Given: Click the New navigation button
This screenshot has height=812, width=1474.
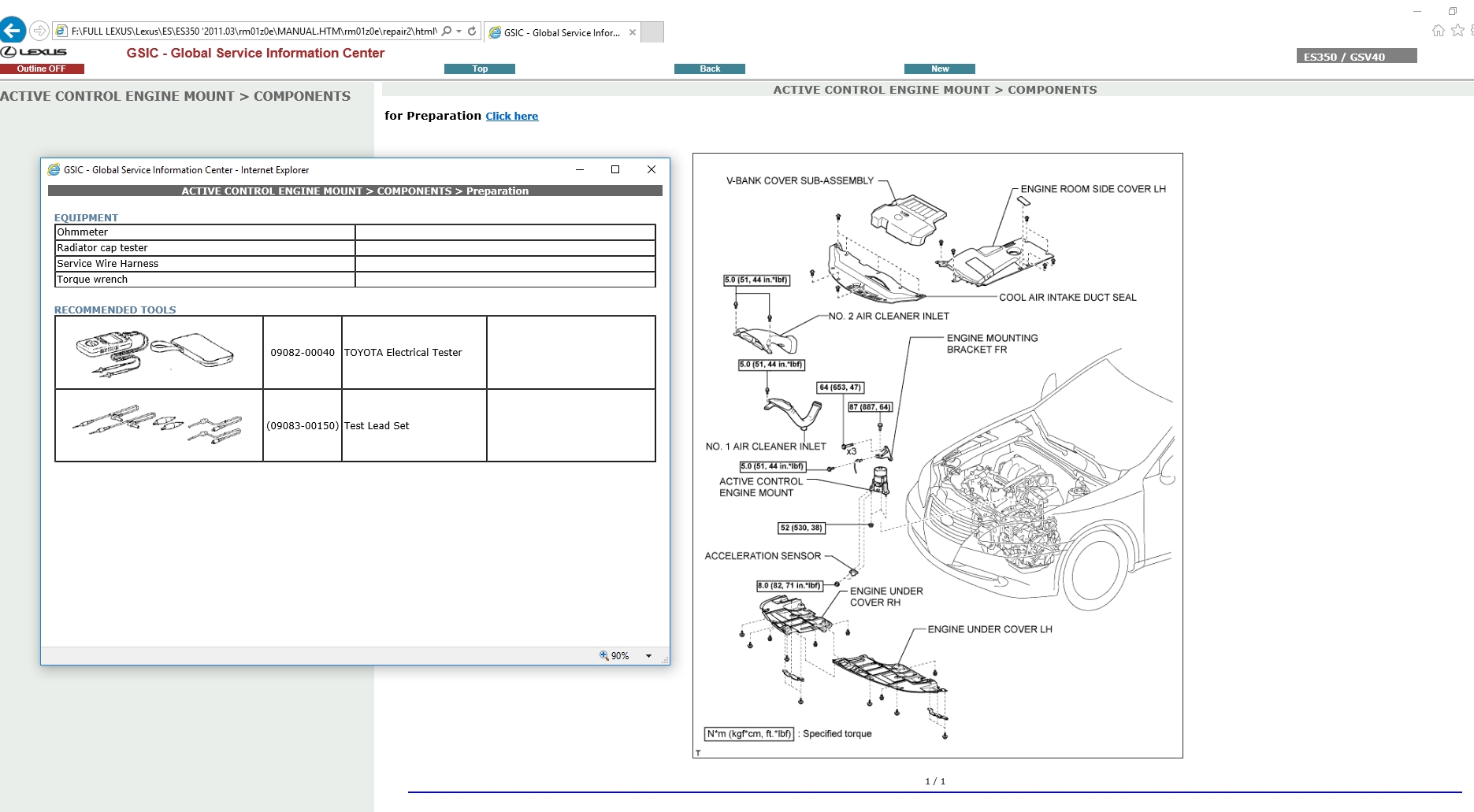Looking at the screenshot, I should 940,69.
